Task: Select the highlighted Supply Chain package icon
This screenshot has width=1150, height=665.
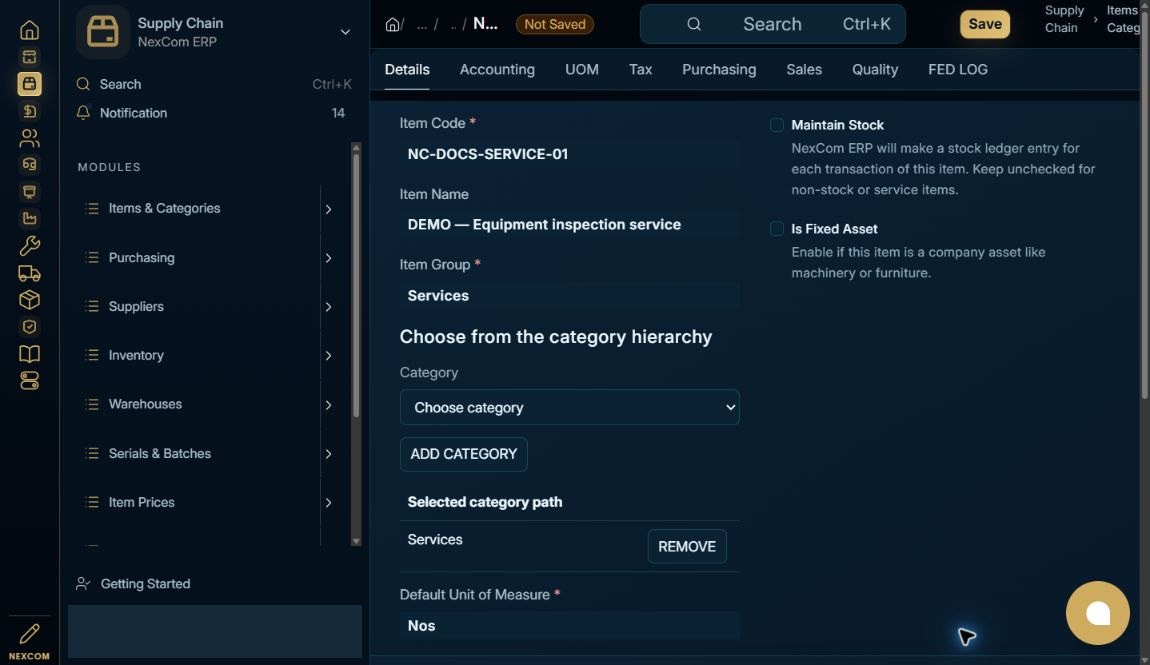Action: click(29, 84)
